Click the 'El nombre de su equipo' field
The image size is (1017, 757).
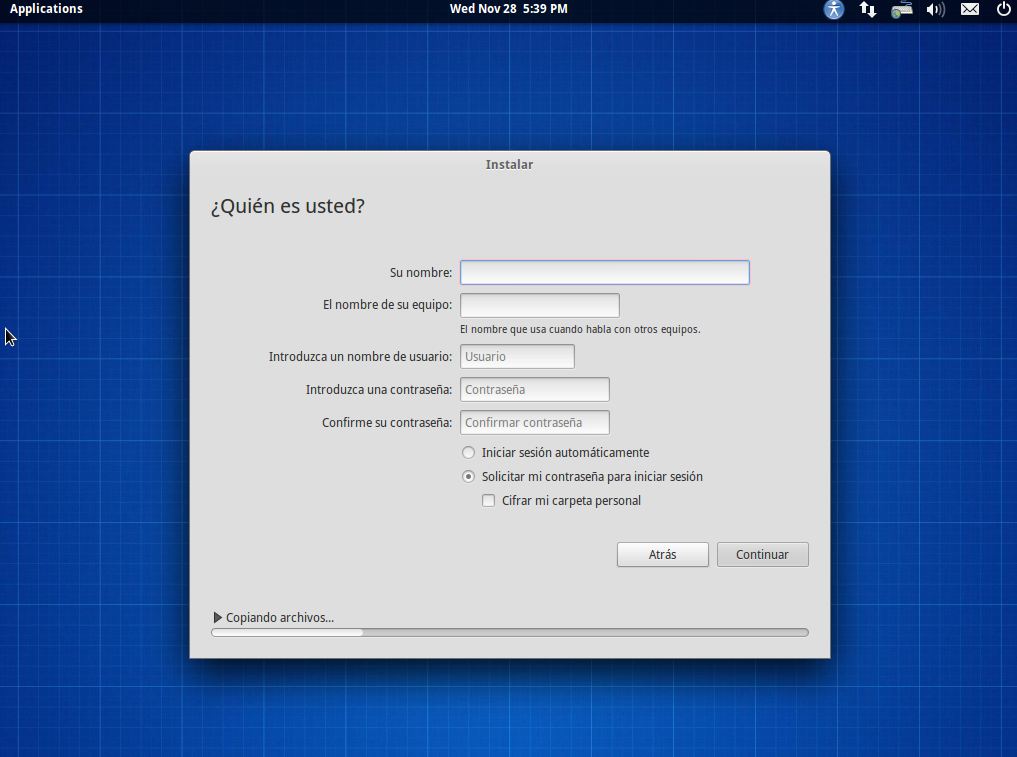point(539,305)
